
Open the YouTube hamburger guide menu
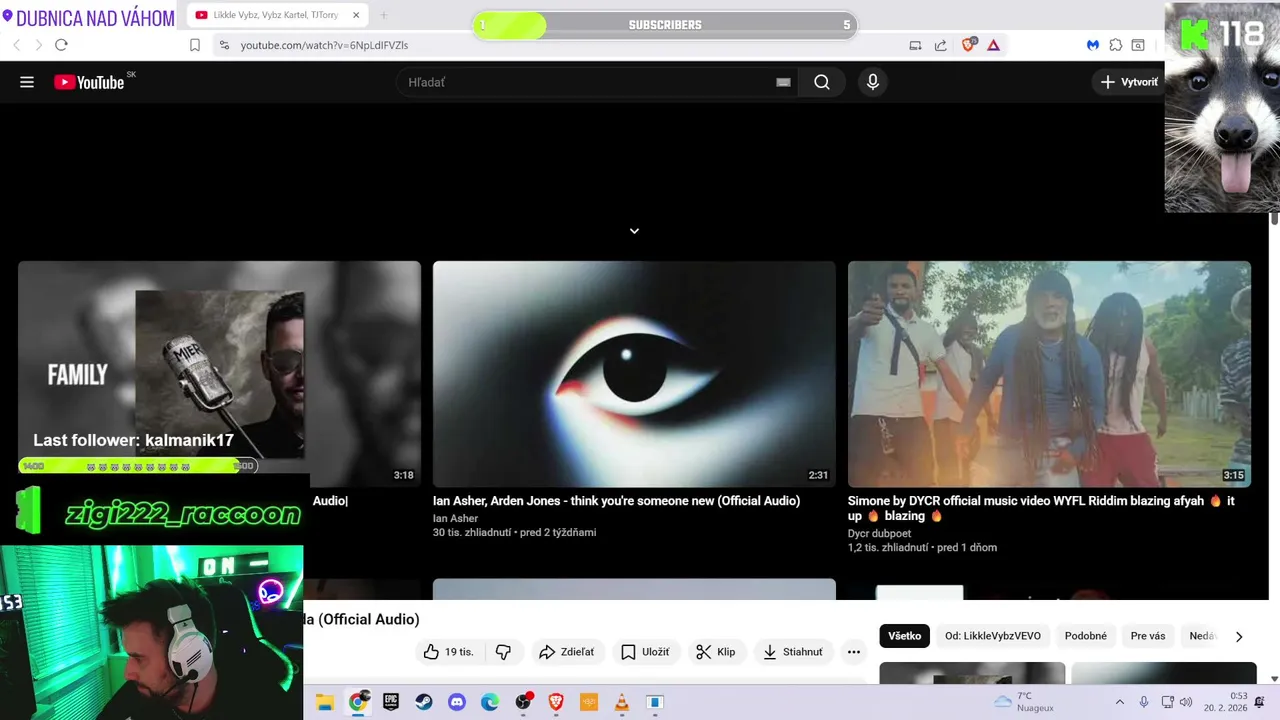[x=27, y=82]
